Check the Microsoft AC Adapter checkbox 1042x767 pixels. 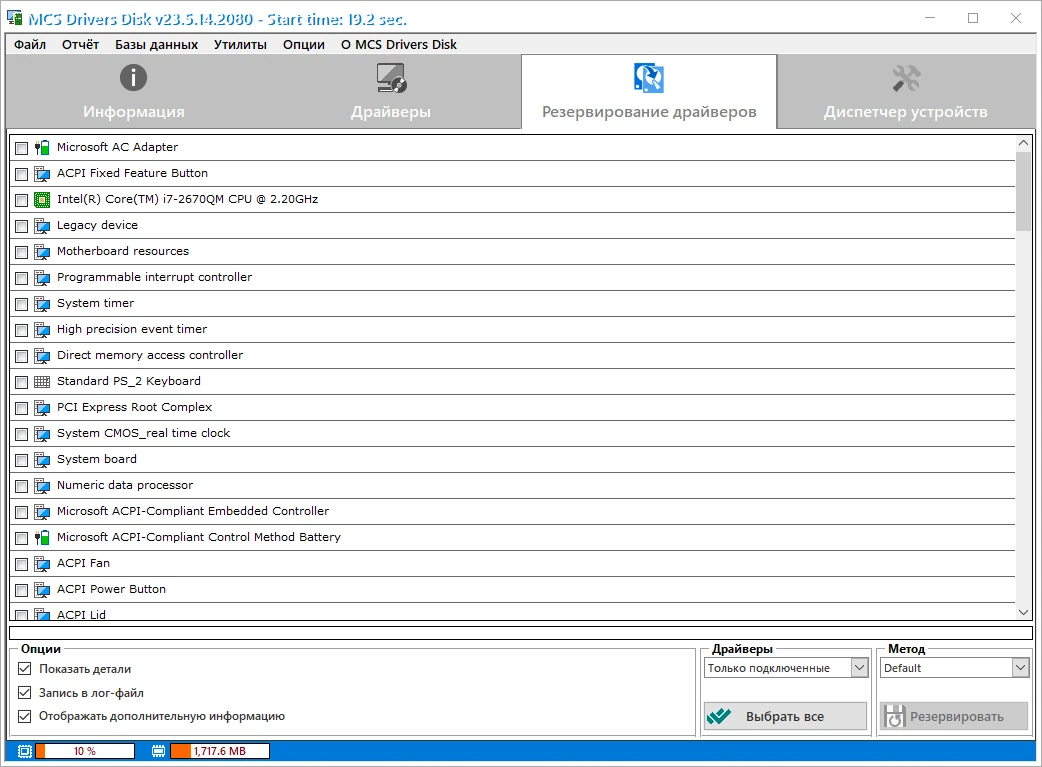21,148
